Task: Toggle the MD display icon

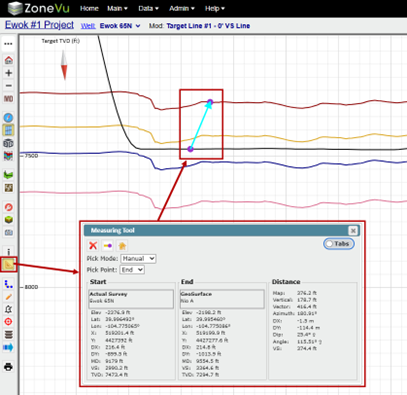Action: tap(8, 99)
